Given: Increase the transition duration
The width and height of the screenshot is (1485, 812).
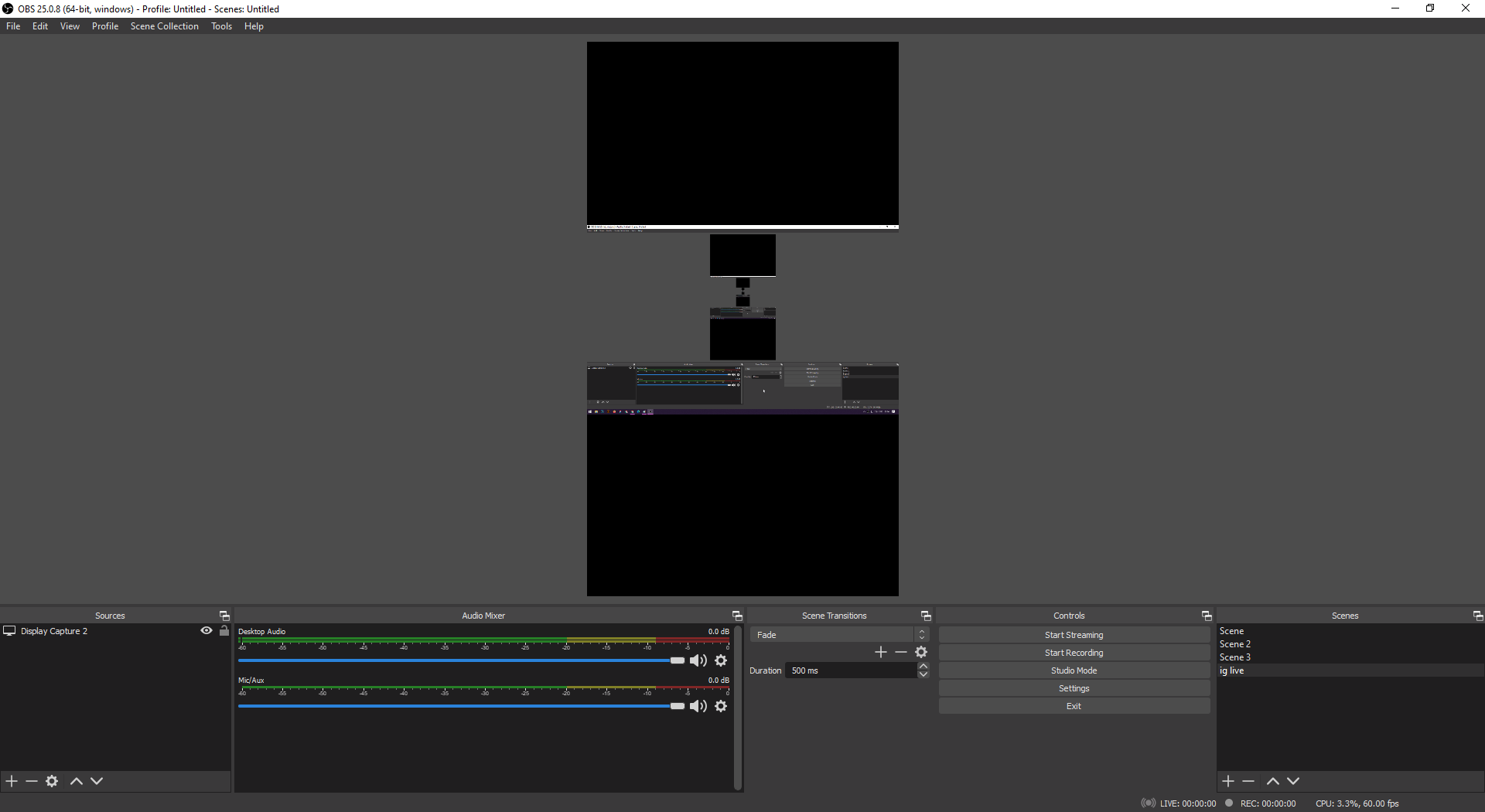Looking at the screenshot, I should (923, 667).
